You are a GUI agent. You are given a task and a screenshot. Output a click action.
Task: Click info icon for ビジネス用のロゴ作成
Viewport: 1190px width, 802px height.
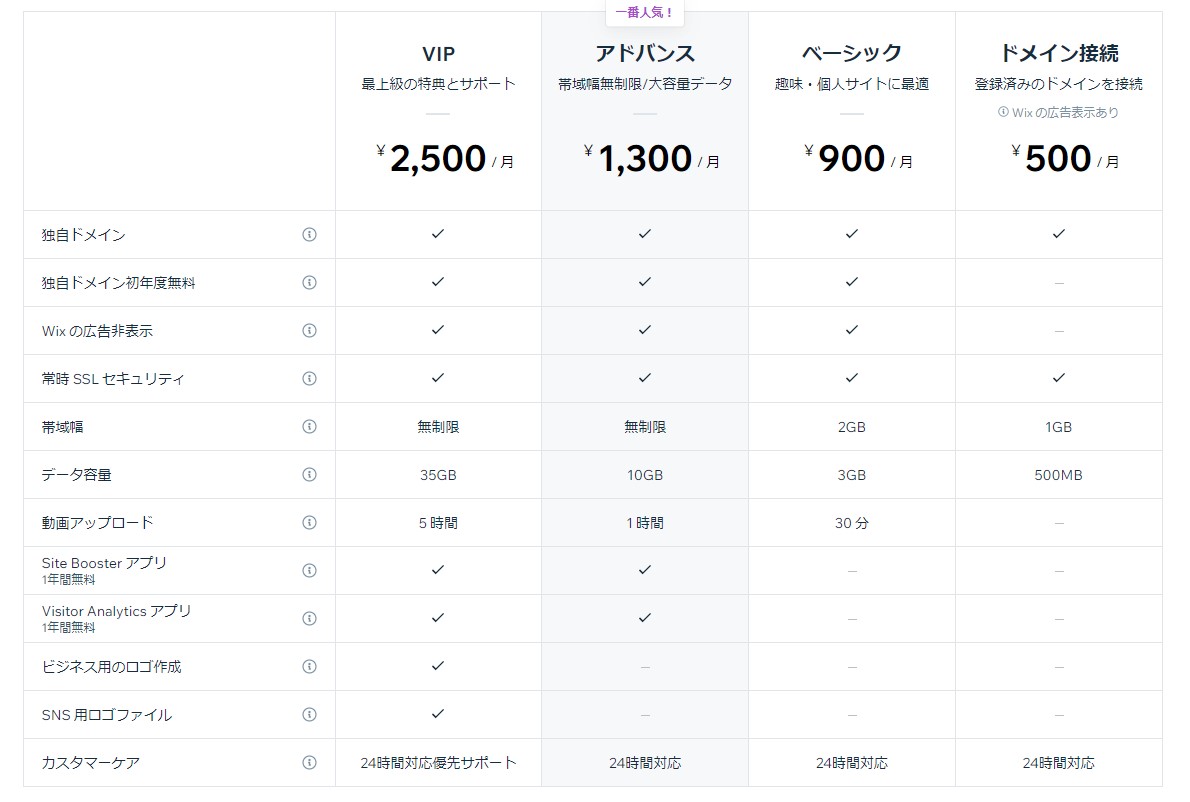click(x=309, y=667)
